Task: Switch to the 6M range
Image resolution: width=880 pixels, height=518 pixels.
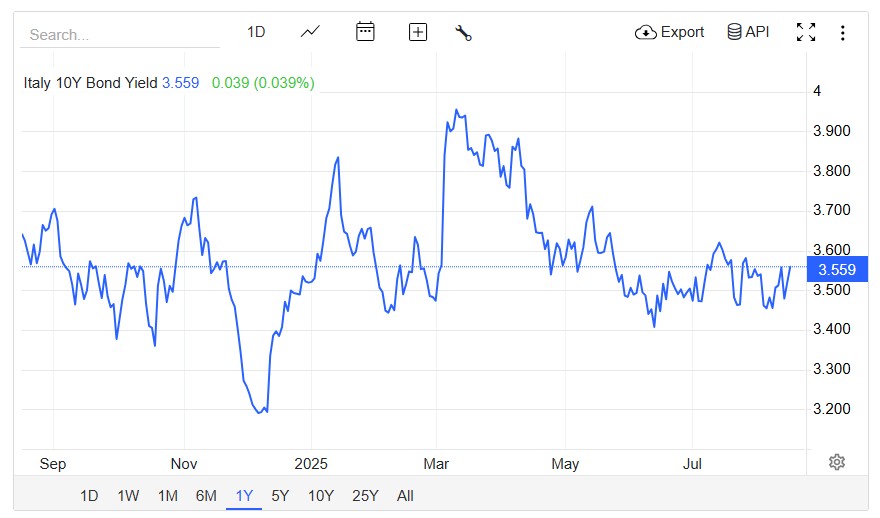Action: coord(206,496)
